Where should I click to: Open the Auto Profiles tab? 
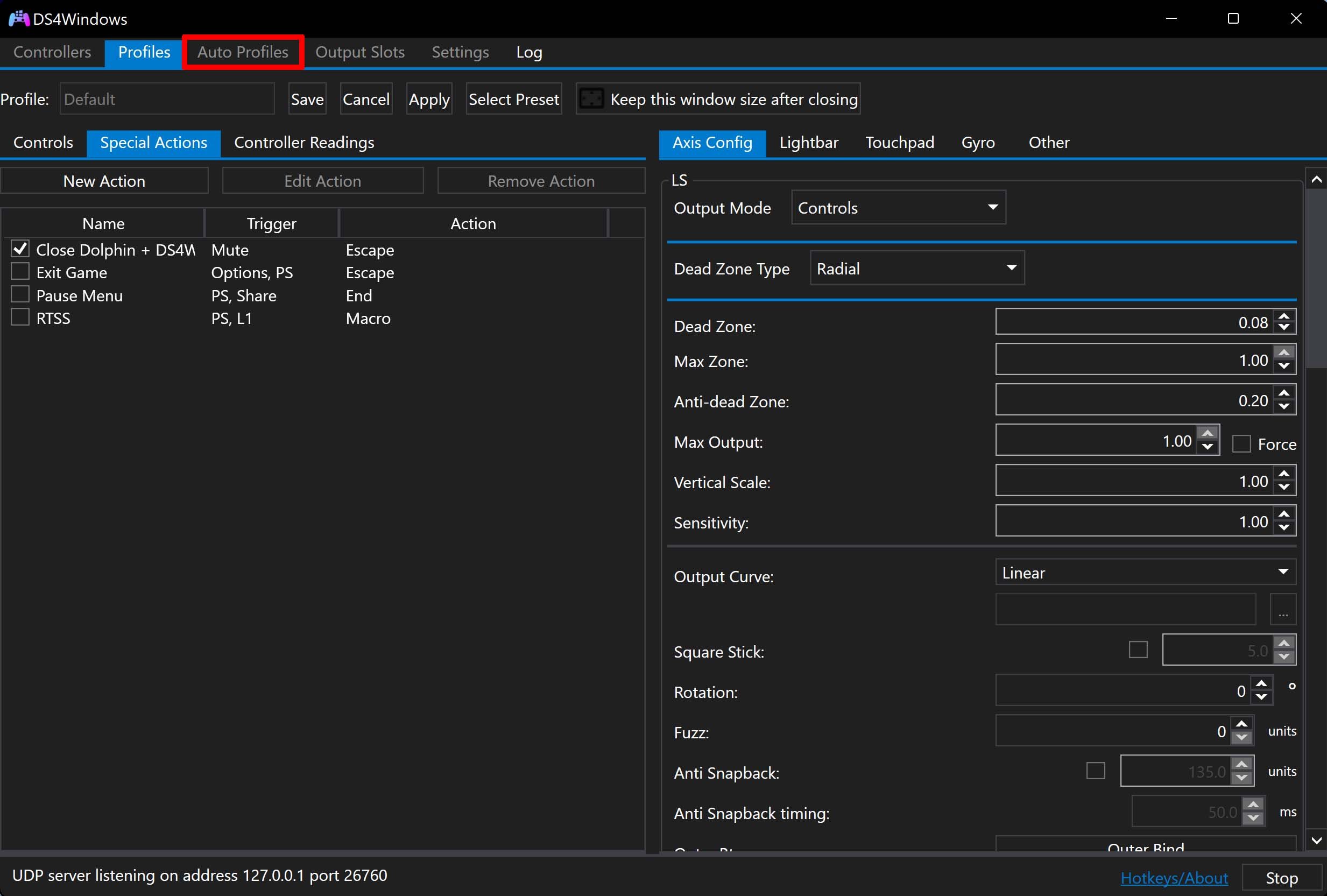243,53
